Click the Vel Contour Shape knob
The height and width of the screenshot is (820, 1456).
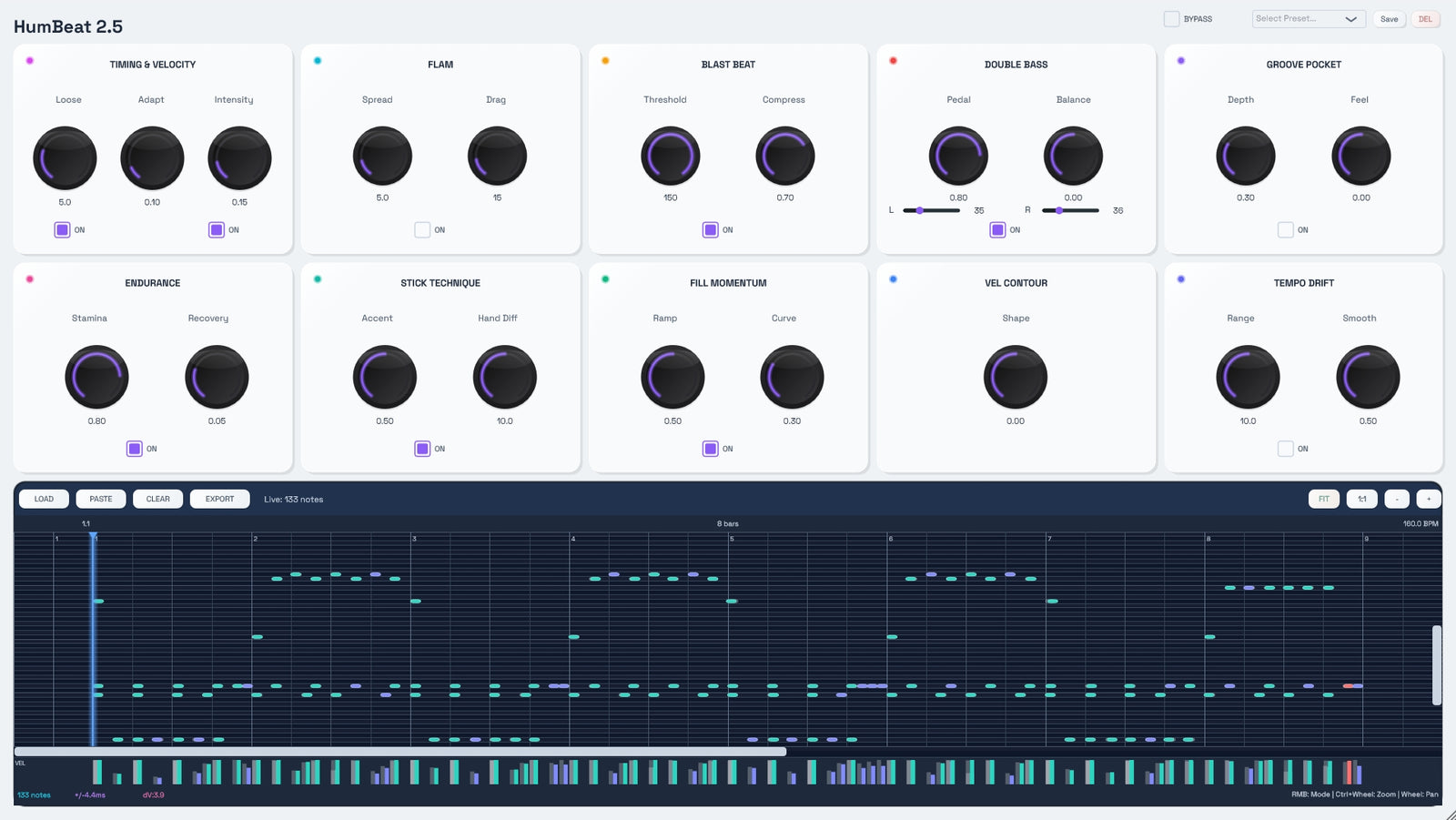pyautogui.click(x=1016, y=377)
